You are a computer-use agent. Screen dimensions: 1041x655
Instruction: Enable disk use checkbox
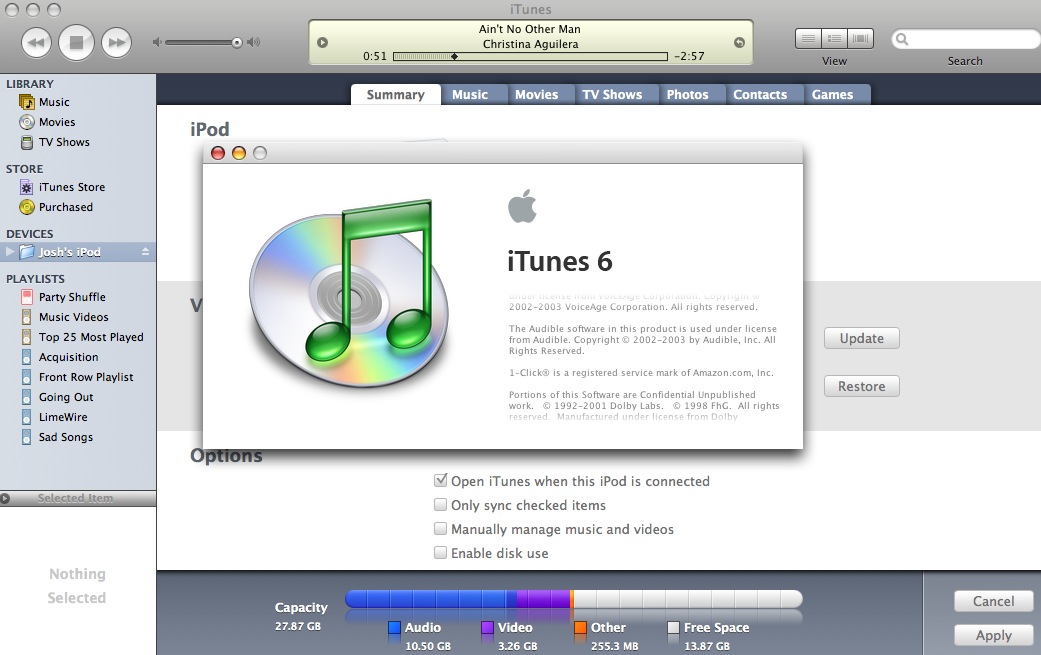(x=440, y=552)
